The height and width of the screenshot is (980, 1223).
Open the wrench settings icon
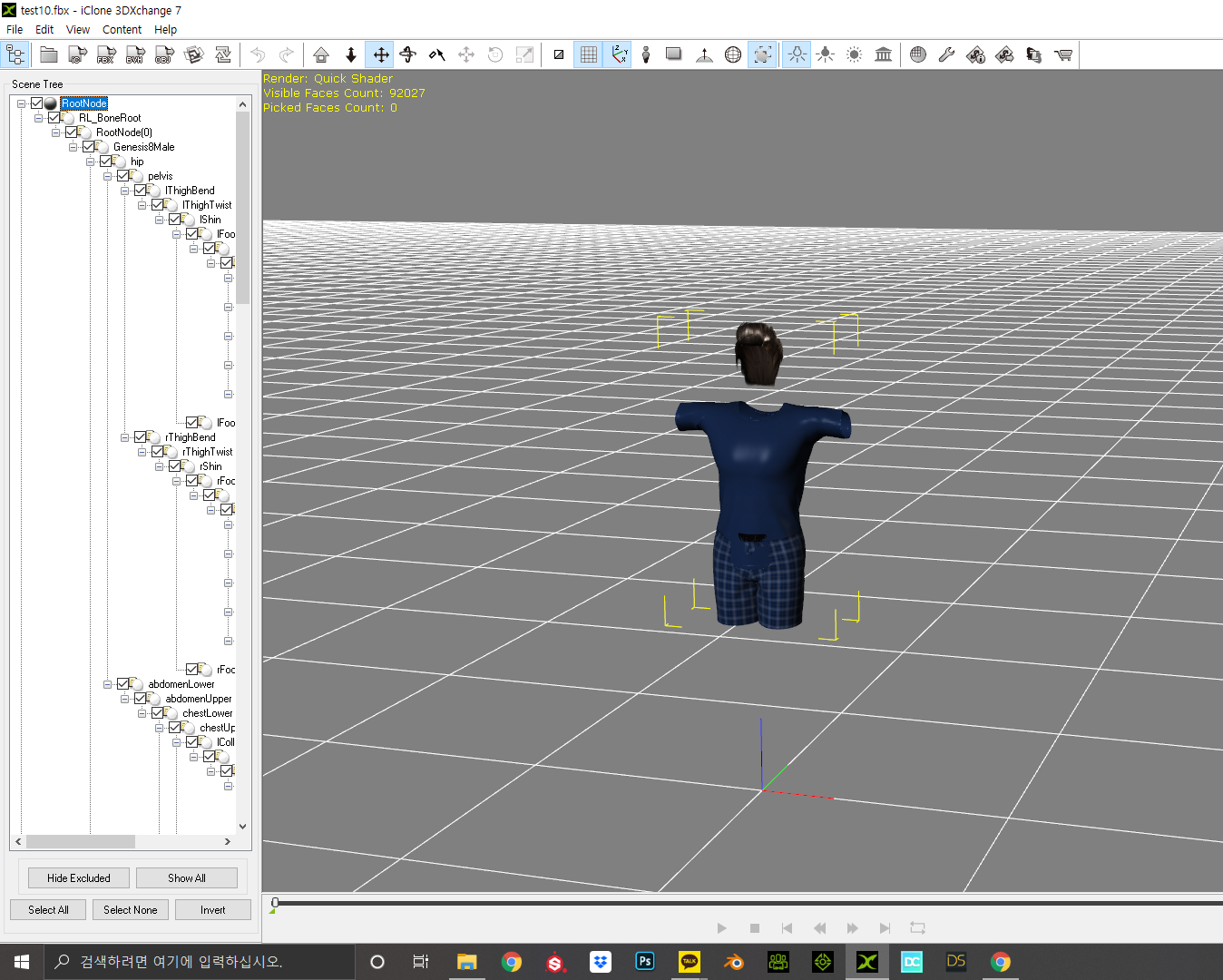[x=946, y=55]
